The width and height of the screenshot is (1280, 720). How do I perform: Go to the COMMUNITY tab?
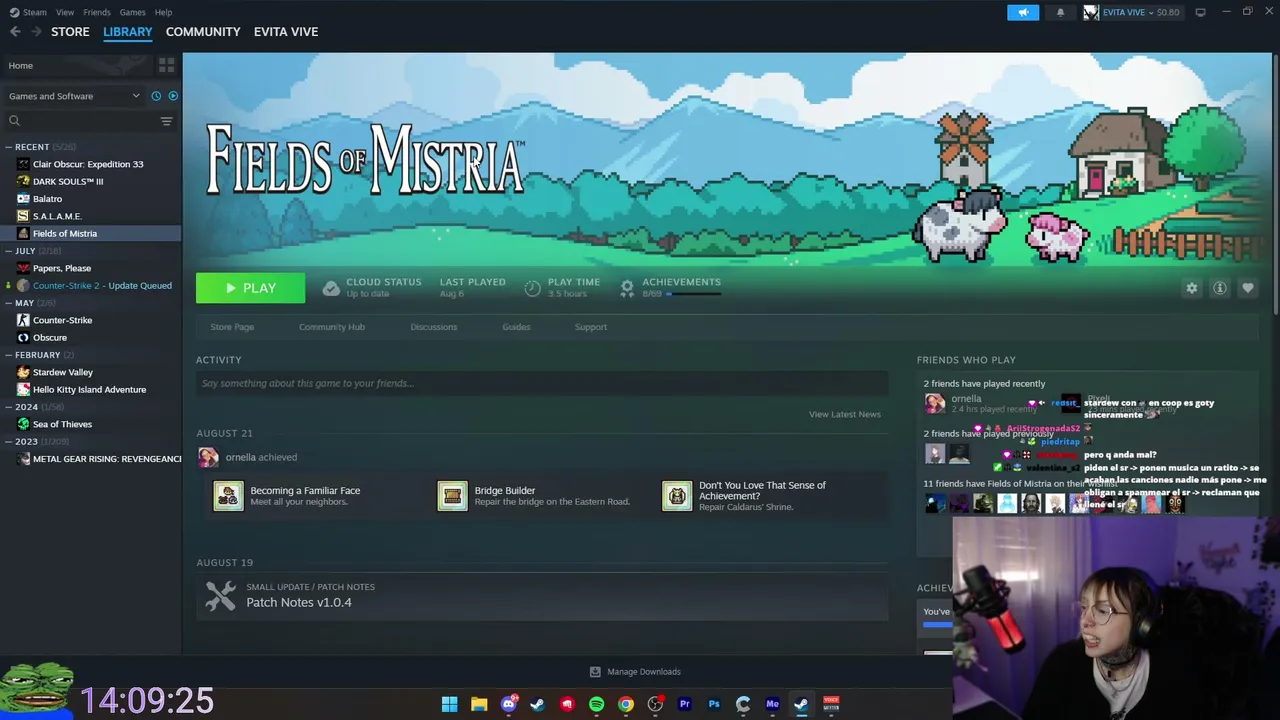tap(203, 32)
